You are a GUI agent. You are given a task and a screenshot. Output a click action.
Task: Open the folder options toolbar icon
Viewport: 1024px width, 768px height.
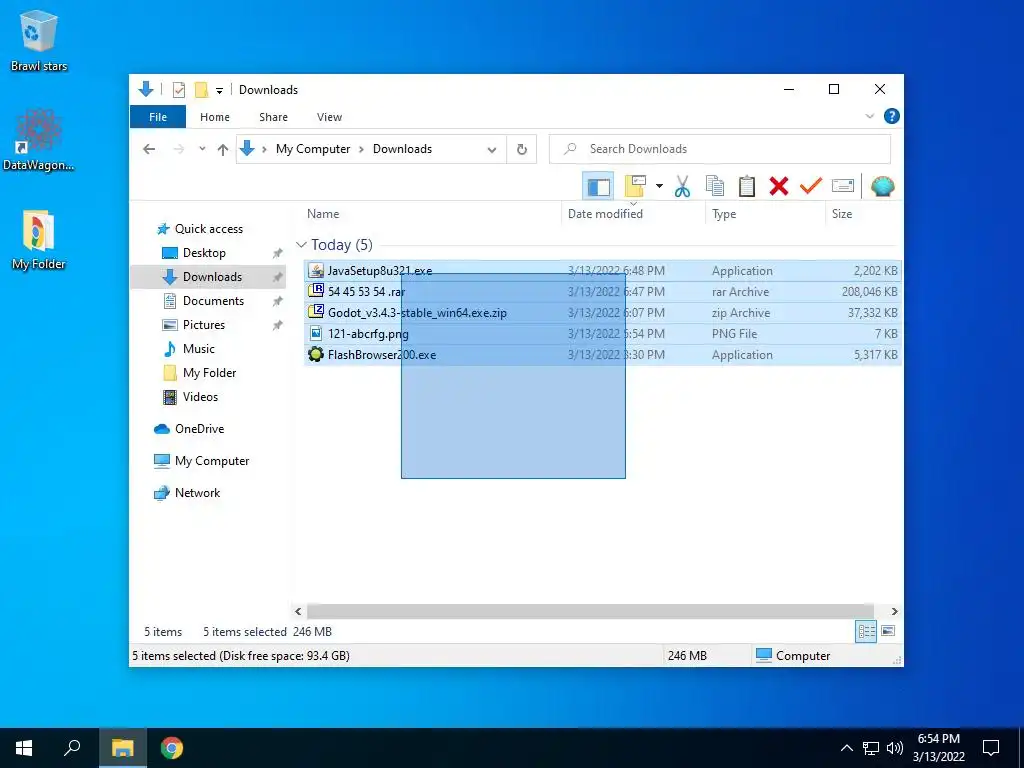point(635,187)
